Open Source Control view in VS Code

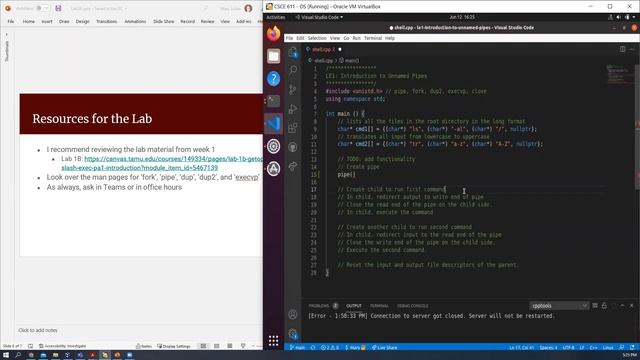coord(293,89)
